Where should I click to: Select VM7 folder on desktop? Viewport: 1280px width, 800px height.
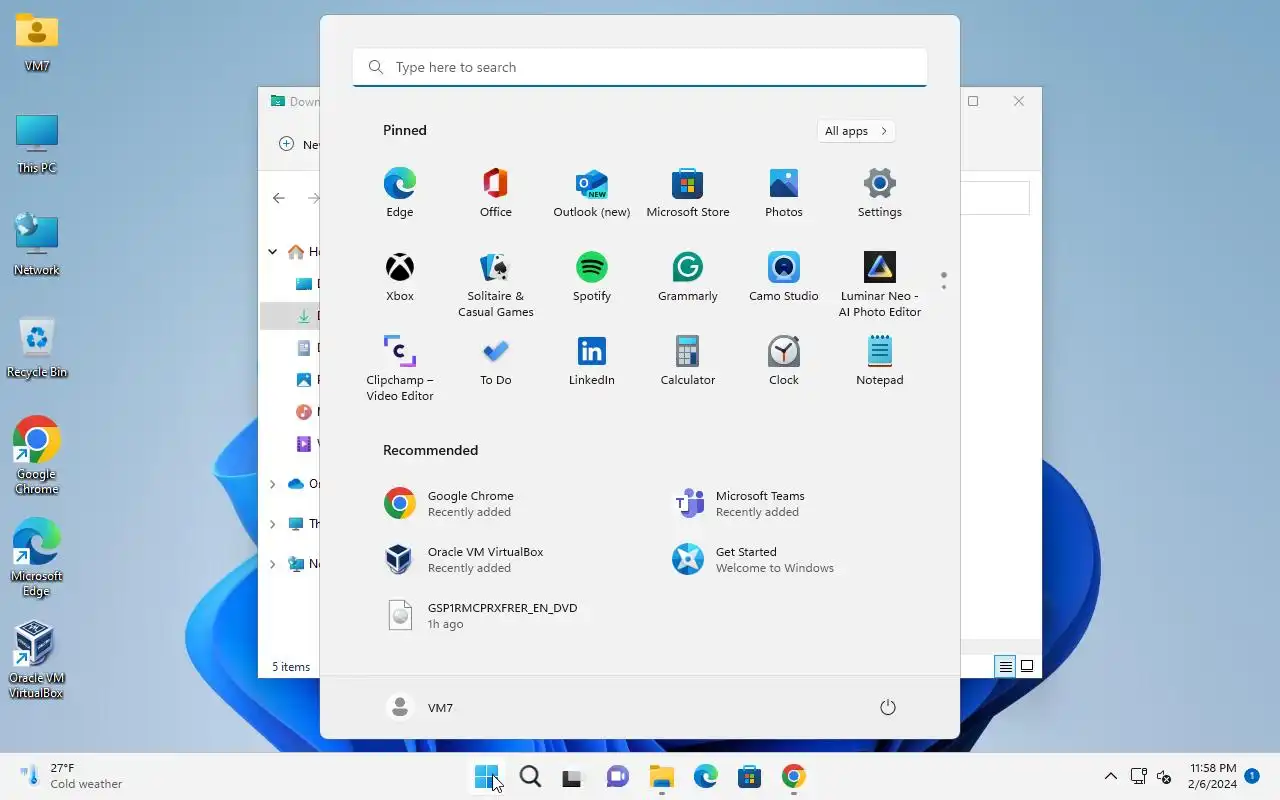(37, 43)
